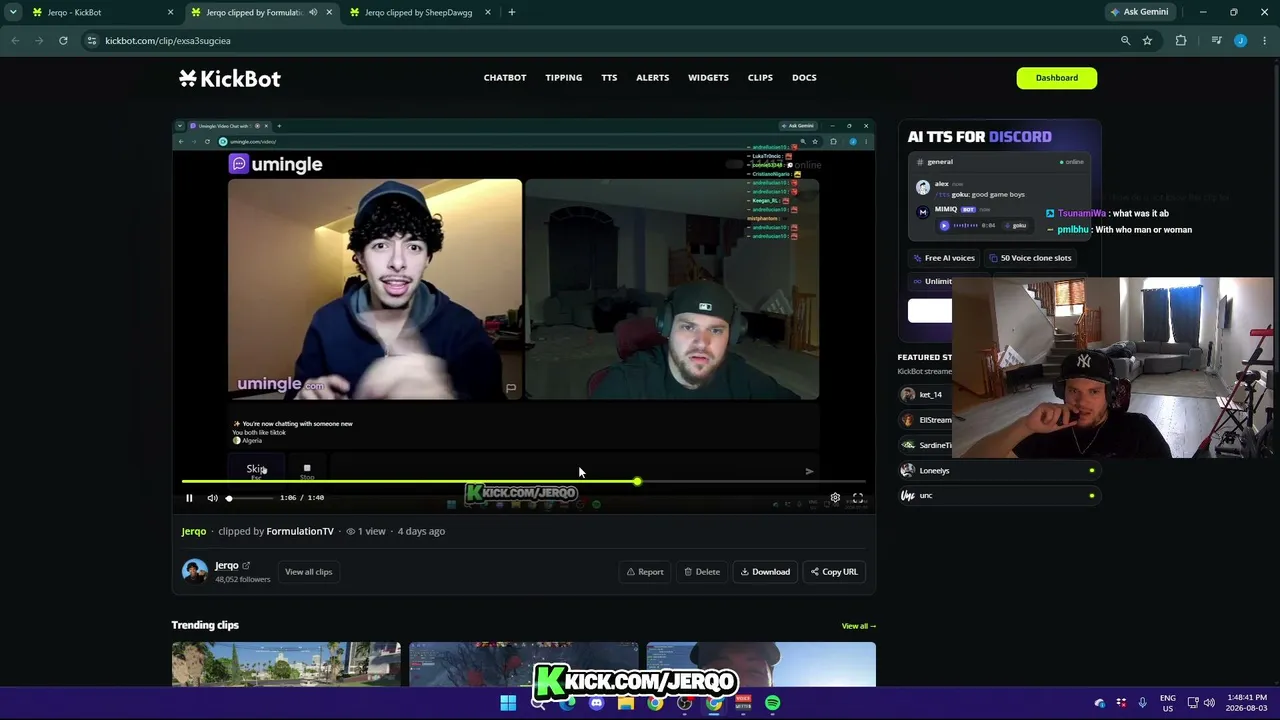Open the Windows Start menu
This screenshot has width=1280, height=720.
coord(508,703)
